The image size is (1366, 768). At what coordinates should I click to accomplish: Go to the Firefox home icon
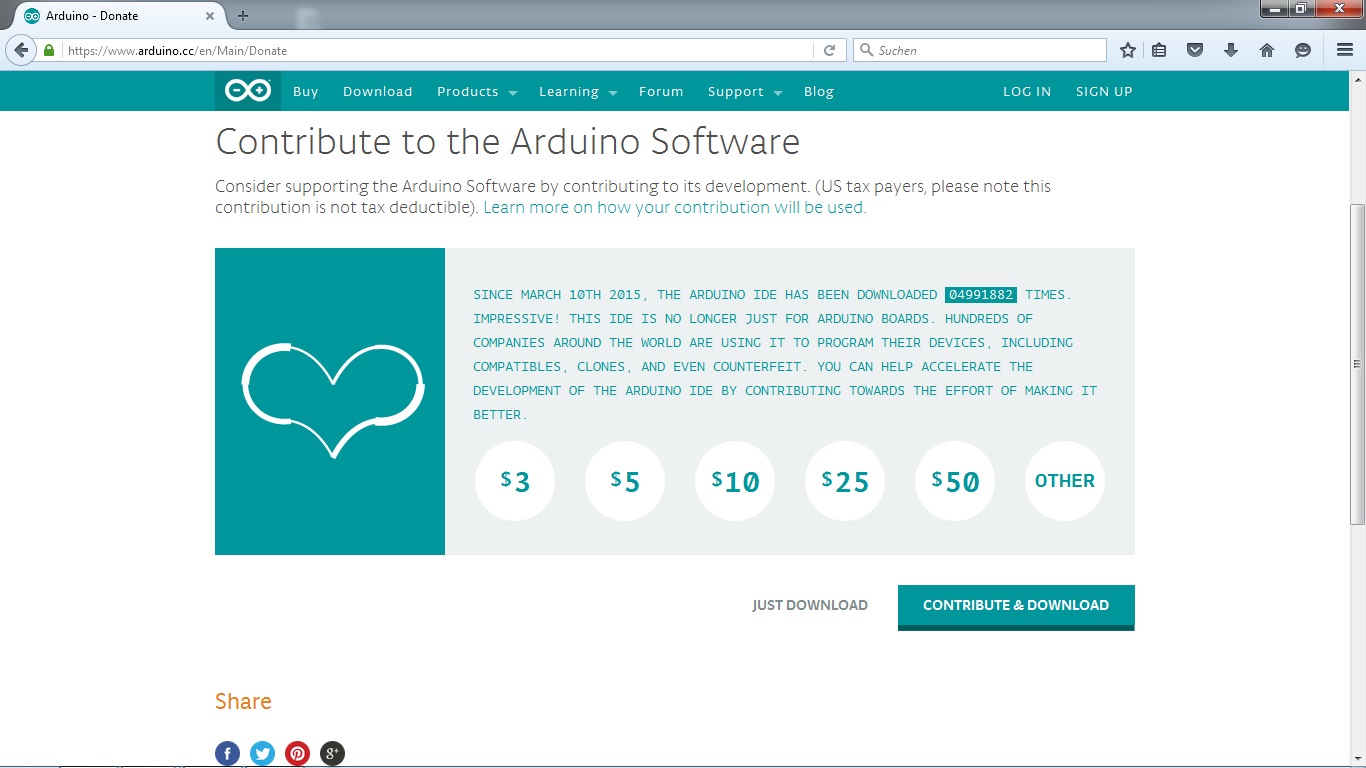coord(1267,50)
